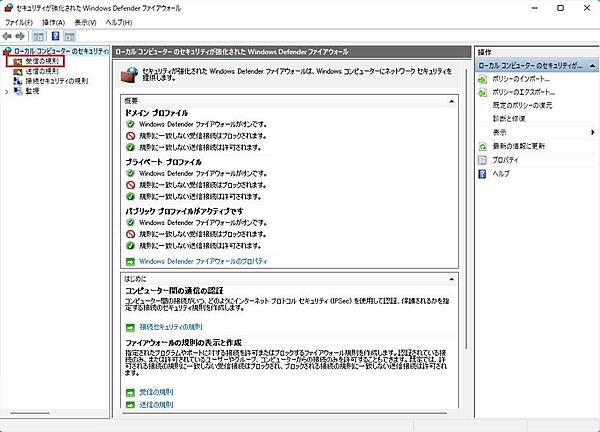Click the center pane horizontal scrollbar
This screenshot has width=600, height=432.
284,413
